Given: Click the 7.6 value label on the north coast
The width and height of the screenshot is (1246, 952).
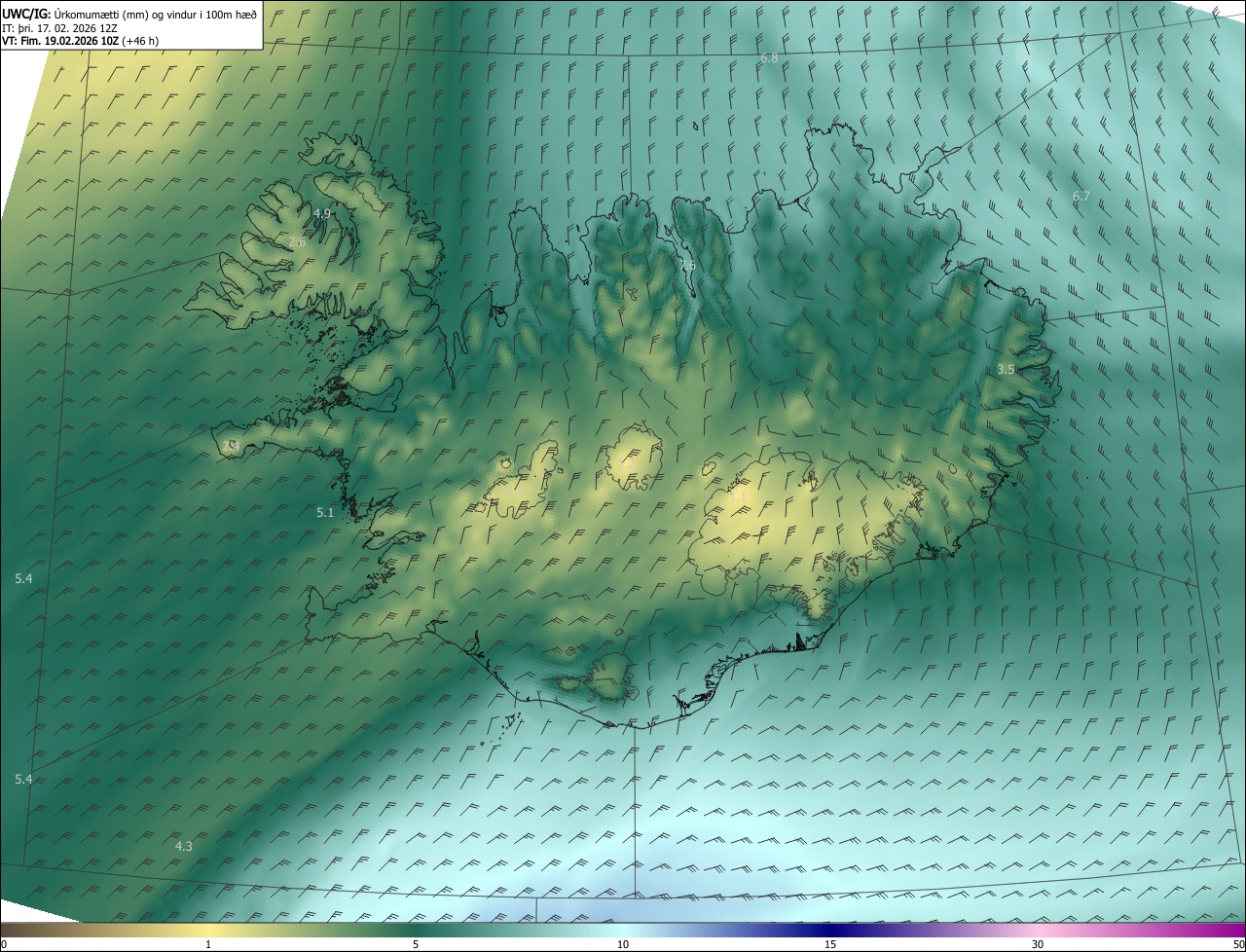Looking at the screenshot, I should (x=688, y=266).
